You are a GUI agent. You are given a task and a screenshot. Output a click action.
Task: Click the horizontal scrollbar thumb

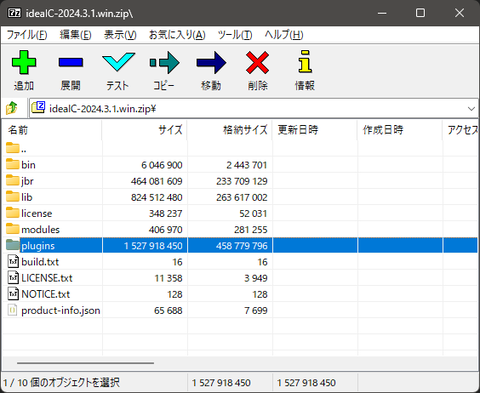tap(85, 363)
